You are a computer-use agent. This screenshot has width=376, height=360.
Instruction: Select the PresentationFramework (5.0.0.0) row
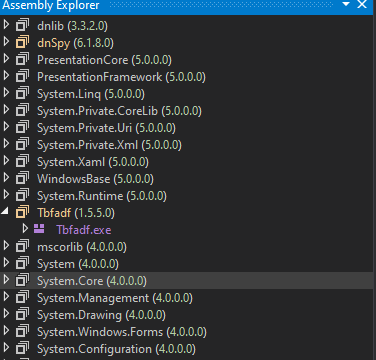(186, 77)
